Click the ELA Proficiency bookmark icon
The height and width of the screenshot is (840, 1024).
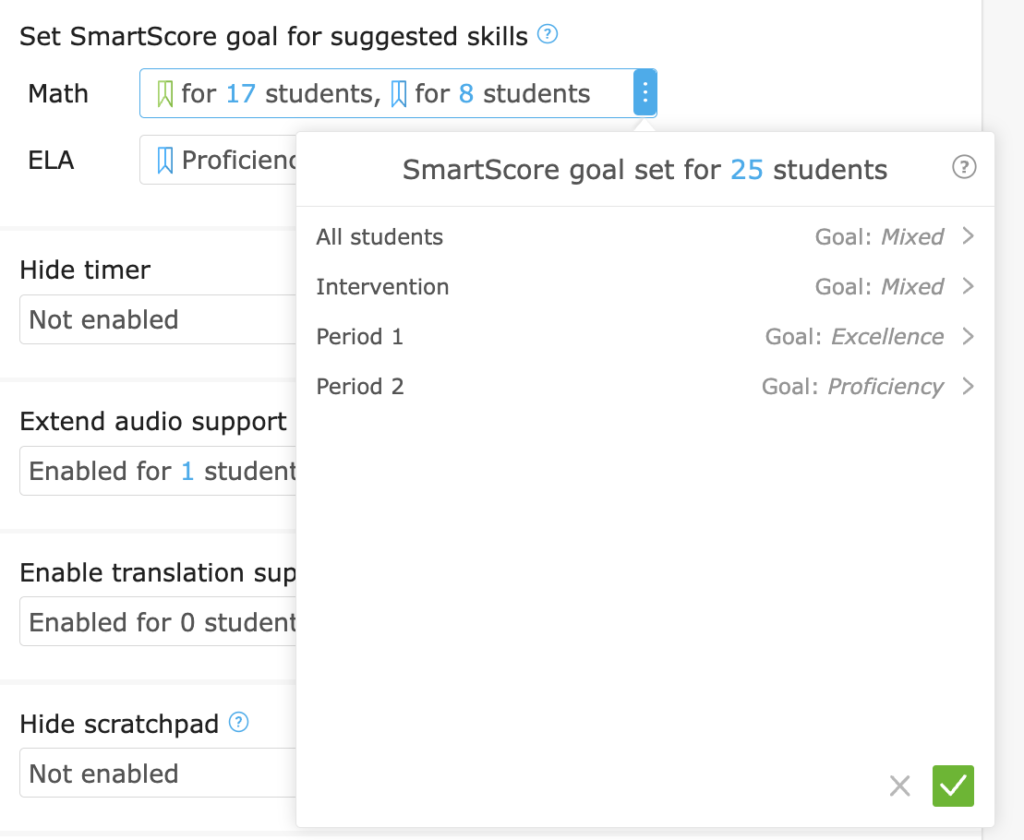tap(166, 160)
